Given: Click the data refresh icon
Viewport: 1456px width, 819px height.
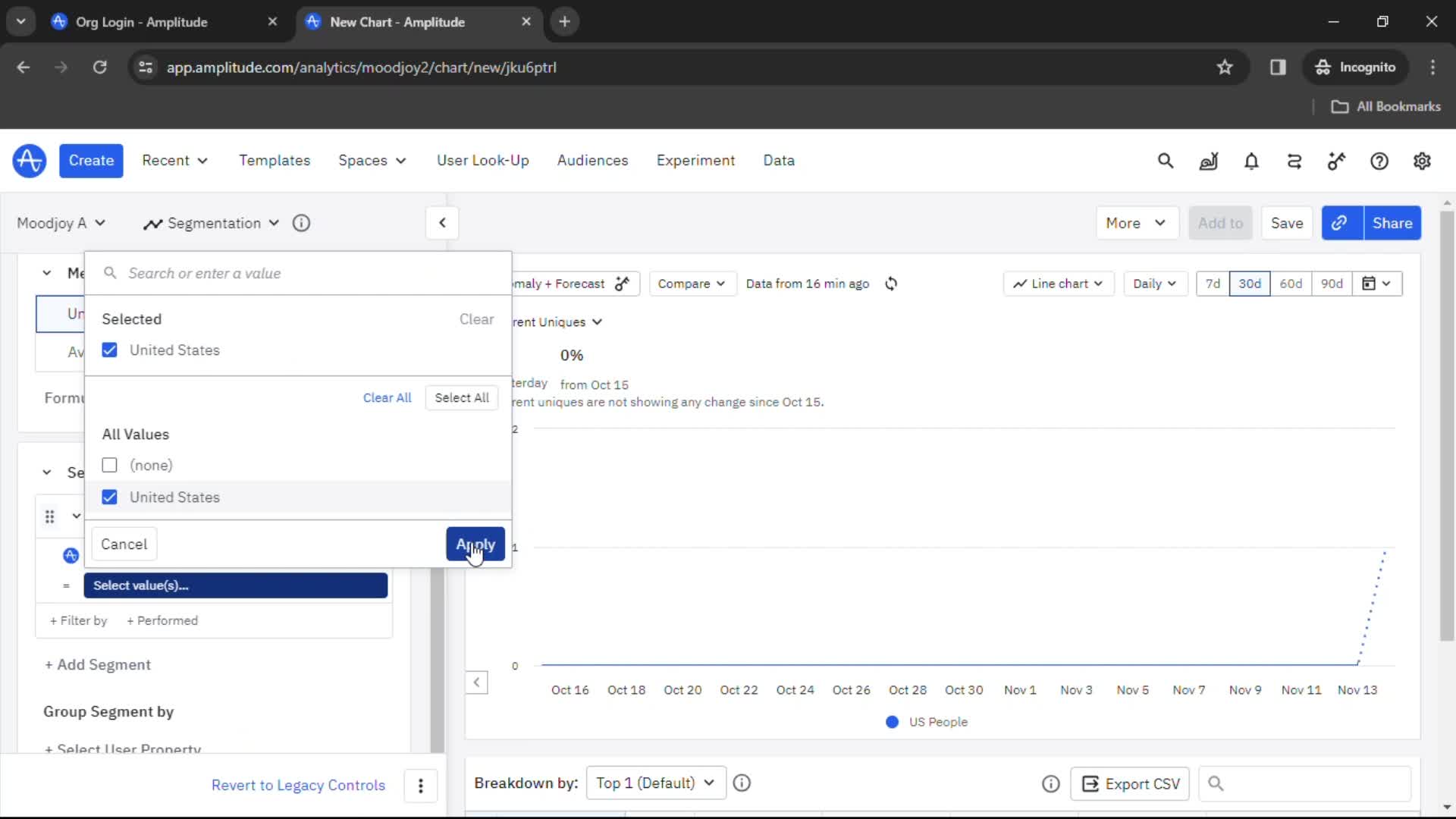Looking at the screenshot, I should click(890, 283).
